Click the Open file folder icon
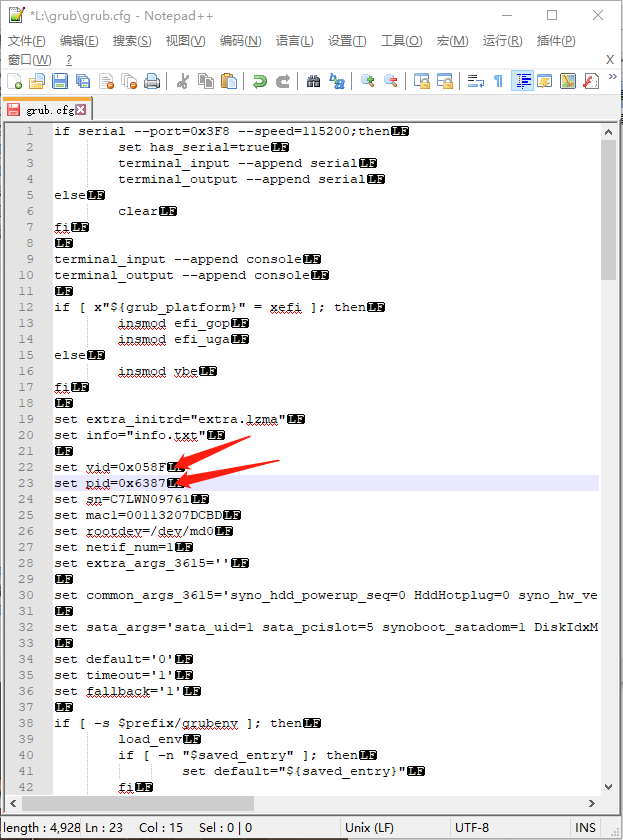 (x=37, y=81)
